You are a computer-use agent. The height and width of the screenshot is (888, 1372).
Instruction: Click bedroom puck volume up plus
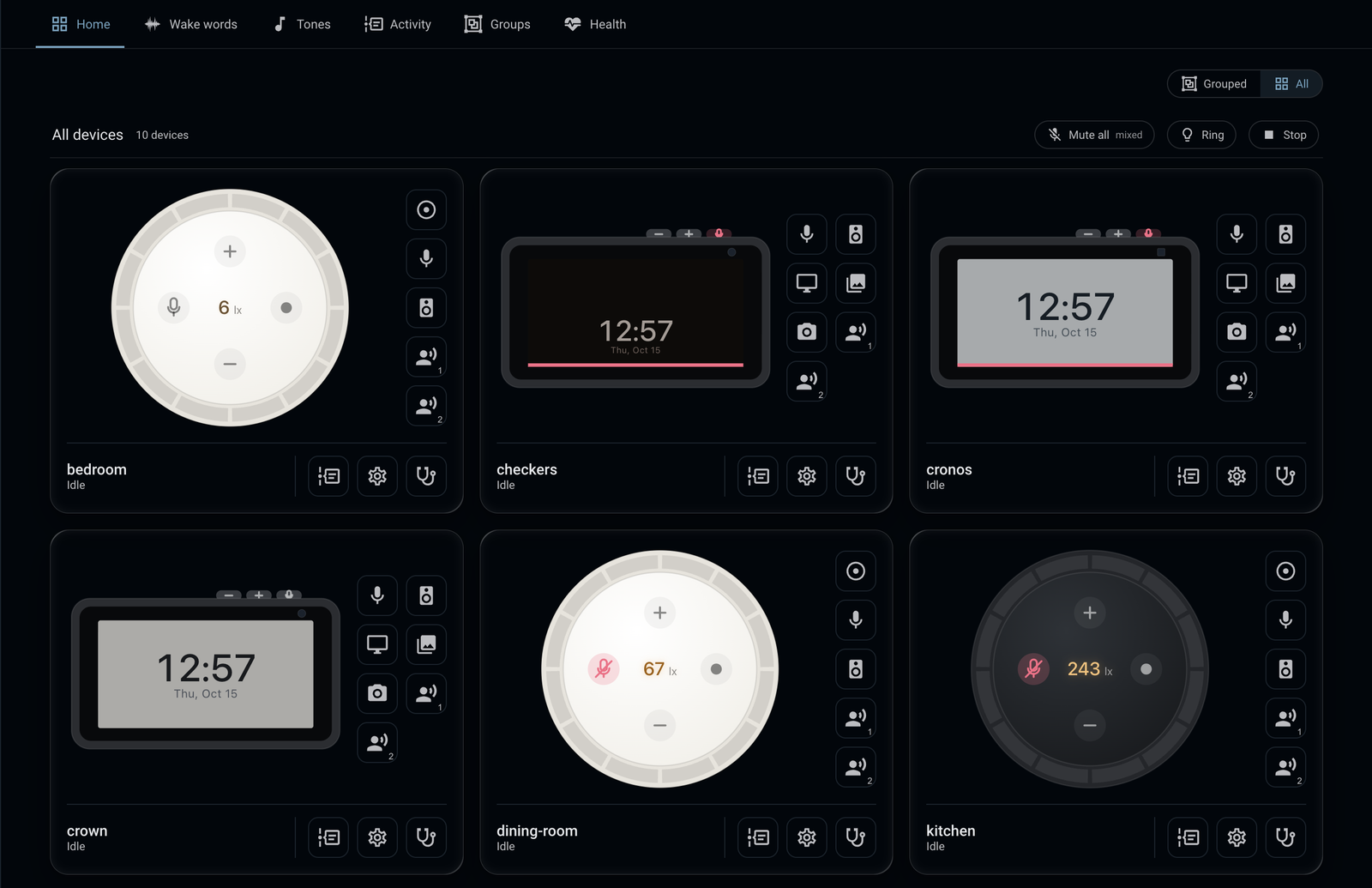[230, 251]
